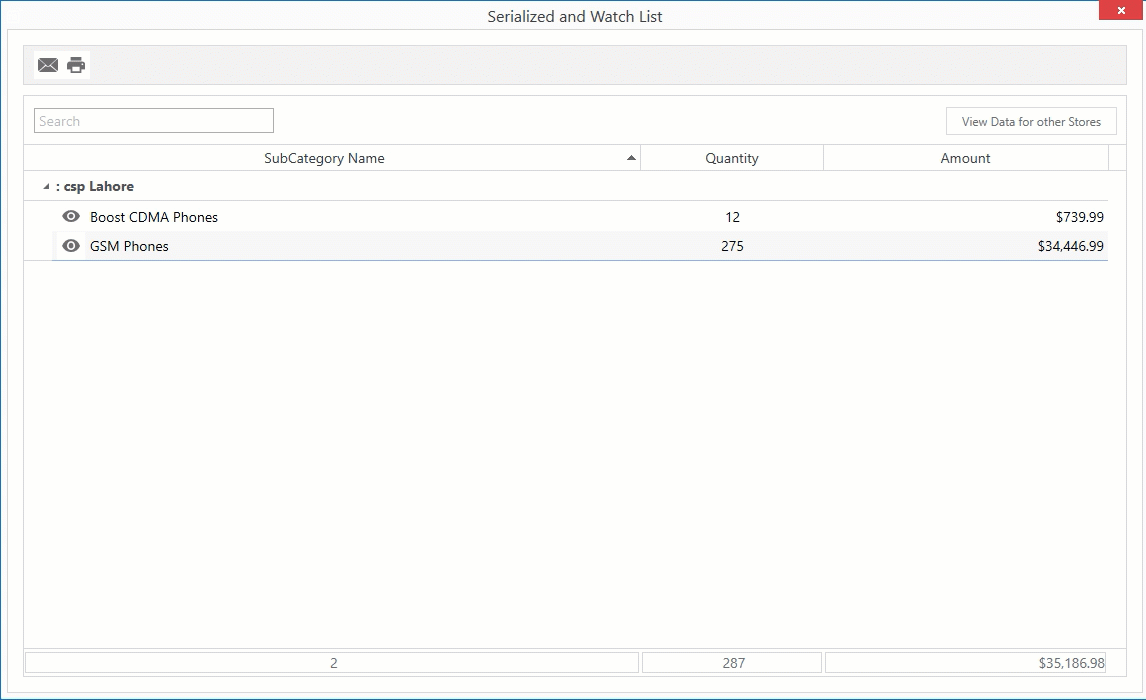Viewport: 1146px width, 700px height.
Task: Click the eye icon beside Boost CDMA Phones
Action: pyautogui.click(x=70, y=216)
